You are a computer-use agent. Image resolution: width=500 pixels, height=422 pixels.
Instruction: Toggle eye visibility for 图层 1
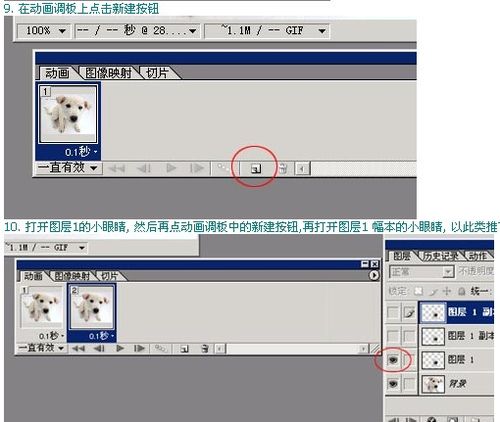click(x=393, y=360)
